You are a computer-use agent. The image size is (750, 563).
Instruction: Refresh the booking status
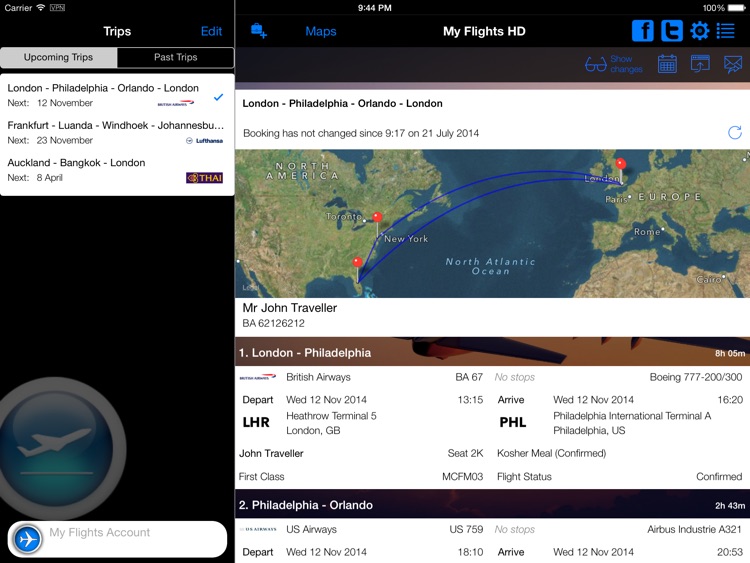[x=735, y=132]
